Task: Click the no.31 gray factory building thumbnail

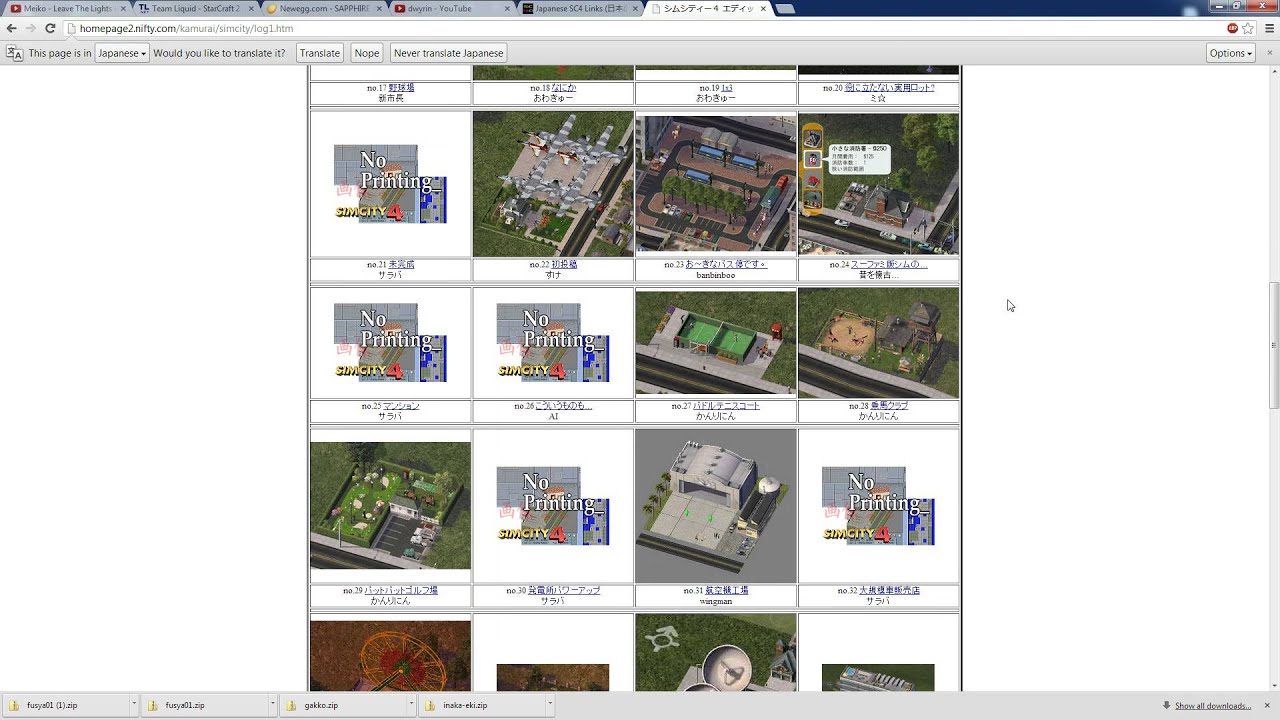Action: click(x=716, y=506)
